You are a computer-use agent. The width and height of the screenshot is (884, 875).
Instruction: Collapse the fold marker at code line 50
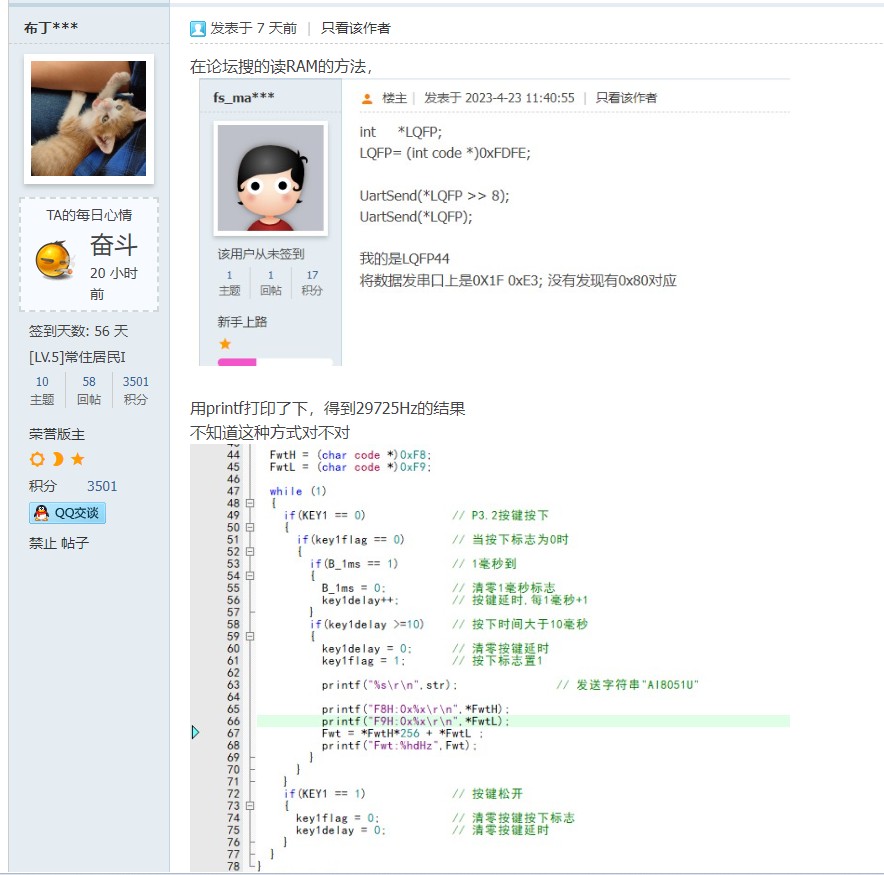click(x=250, y=527)
